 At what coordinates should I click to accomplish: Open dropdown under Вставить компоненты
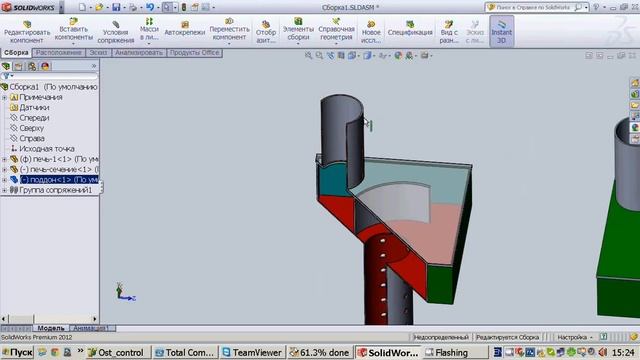point(73,44)
